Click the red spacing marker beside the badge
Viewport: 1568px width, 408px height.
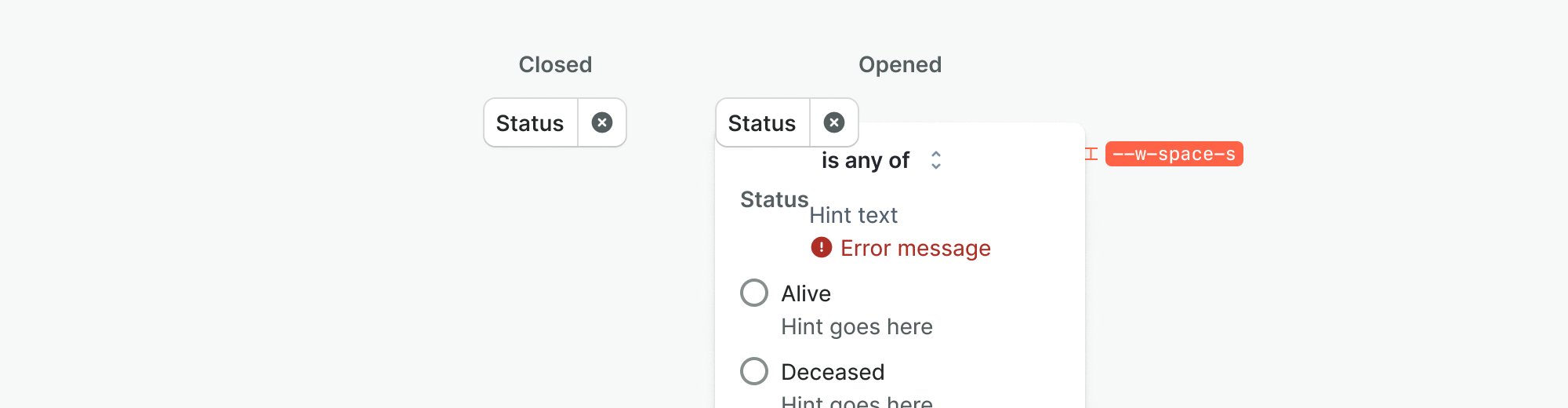point(1091,154)
